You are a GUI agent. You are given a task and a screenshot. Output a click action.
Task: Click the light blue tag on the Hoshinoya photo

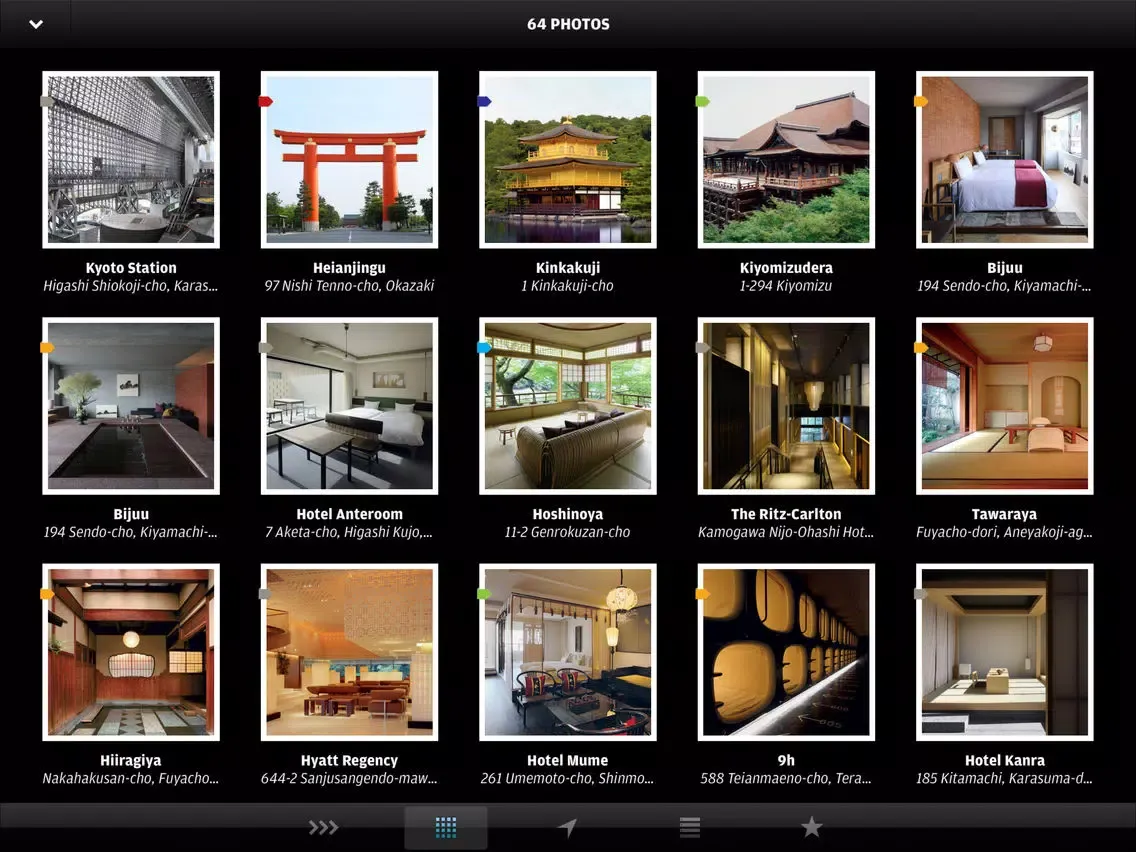click(485, 348)
